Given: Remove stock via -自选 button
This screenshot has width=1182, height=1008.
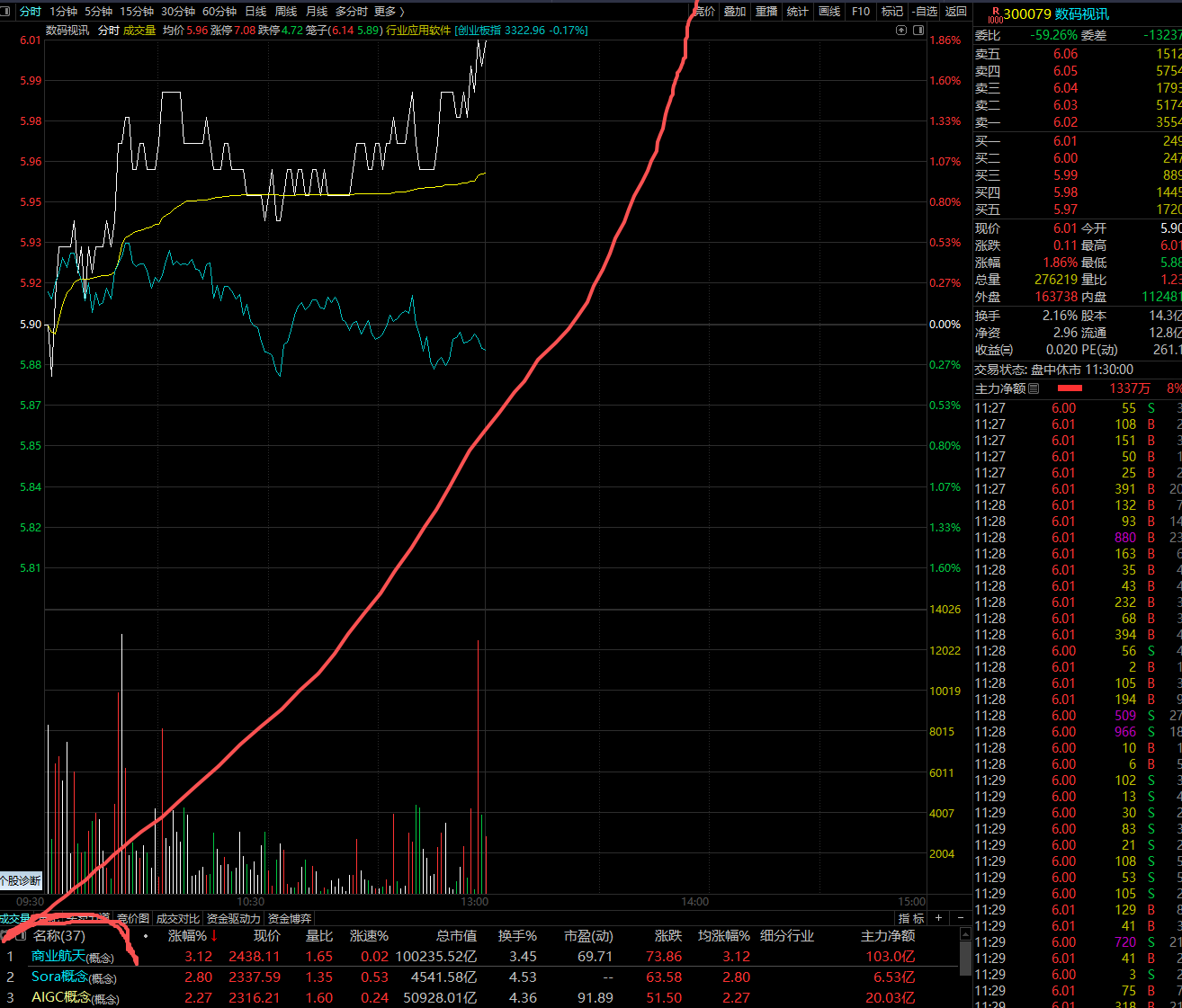Looking at the screenshot, I should click(x=924, y=12).
